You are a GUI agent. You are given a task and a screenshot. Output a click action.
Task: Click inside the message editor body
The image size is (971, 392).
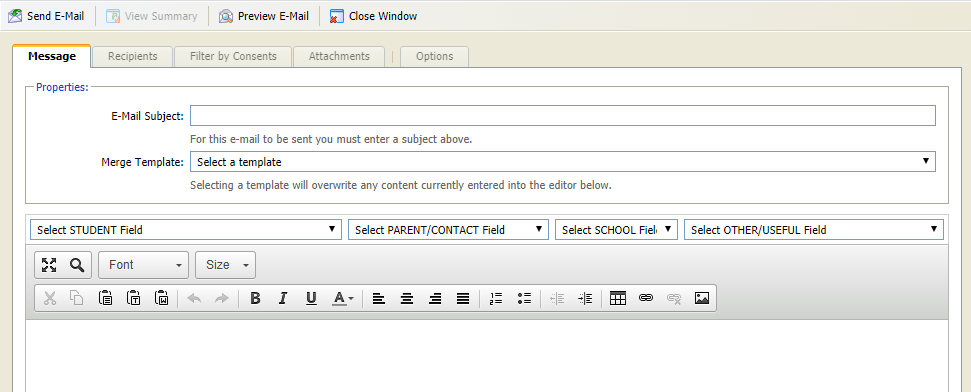487,355
